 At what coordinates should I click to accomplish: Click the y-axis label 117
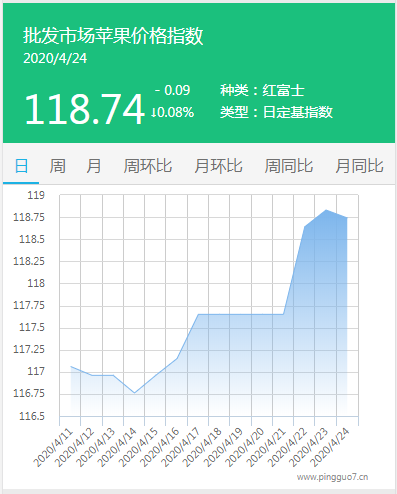tap(36, 371)
